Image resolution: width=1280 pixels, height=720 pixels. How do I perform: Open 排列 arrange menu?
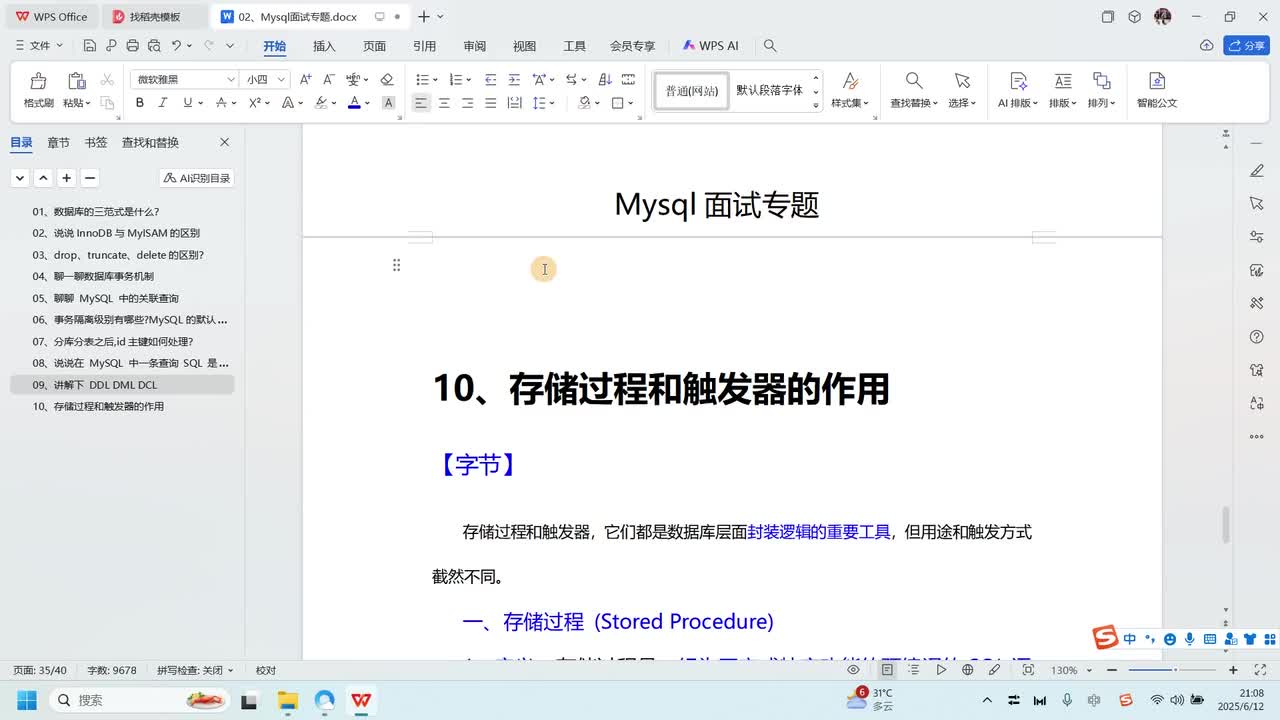1101,90
